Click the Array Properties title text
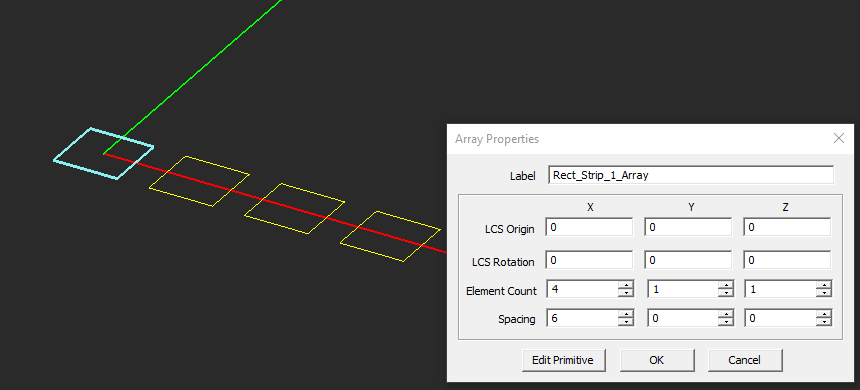The width and height of the screenshot is (860, 390). (497, 139)
